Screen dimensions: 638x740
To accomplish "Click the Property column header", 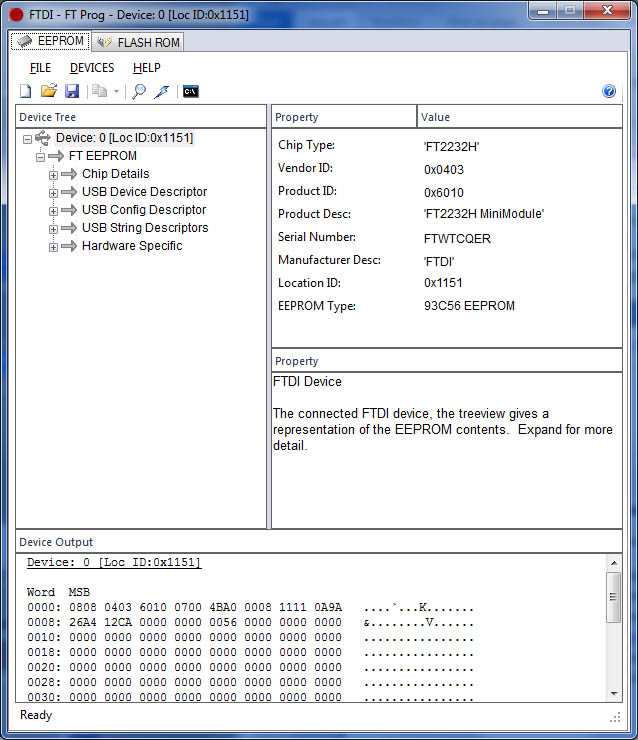I will point(344,117).
